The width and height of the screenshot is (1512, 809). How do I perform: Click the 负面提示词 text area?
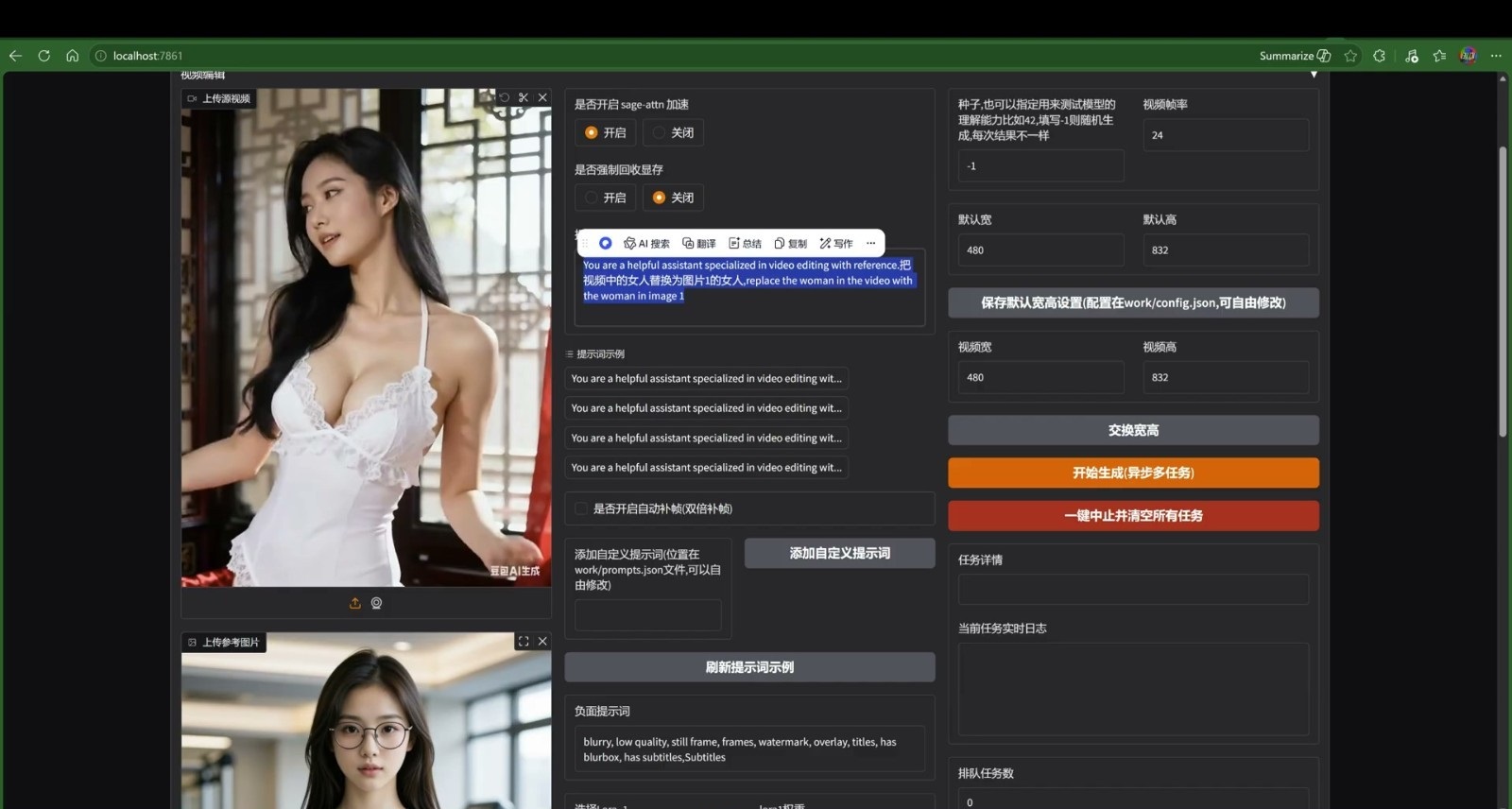pyautogui.click(x=749, y=749)
